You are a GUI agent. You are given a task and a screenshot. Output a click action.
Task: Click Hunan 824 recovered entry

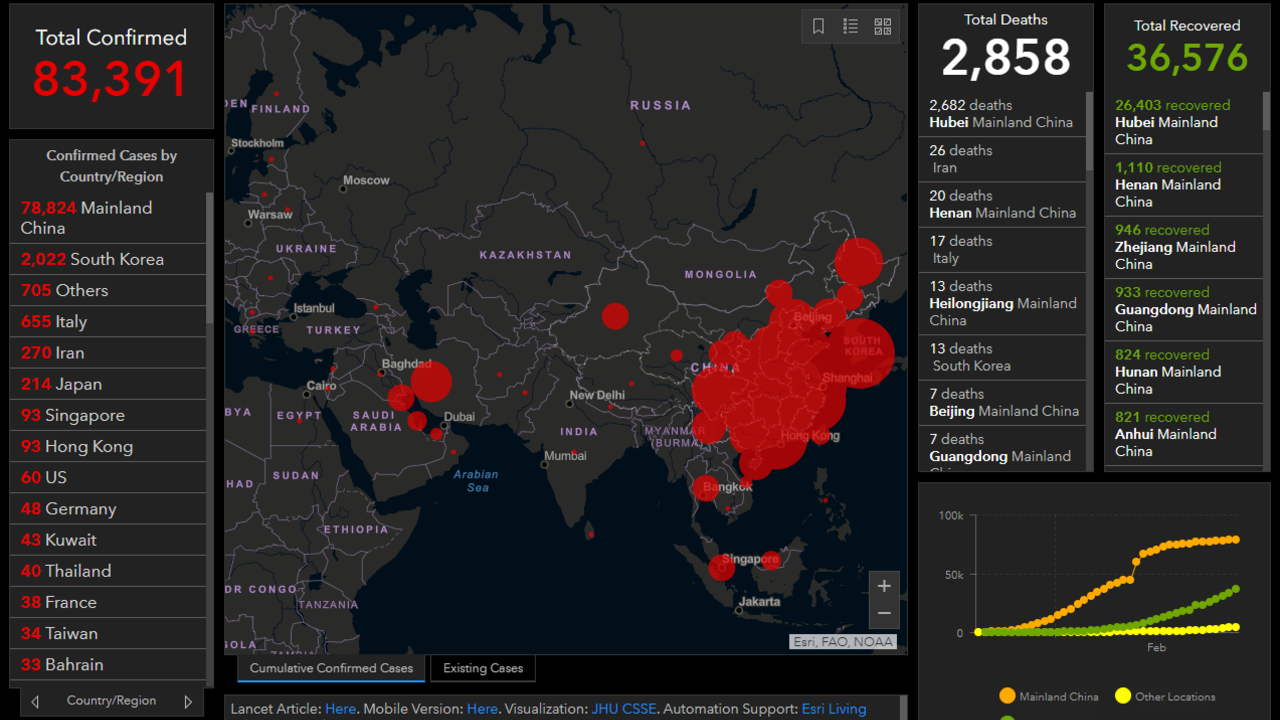[x=1184, y=372]
